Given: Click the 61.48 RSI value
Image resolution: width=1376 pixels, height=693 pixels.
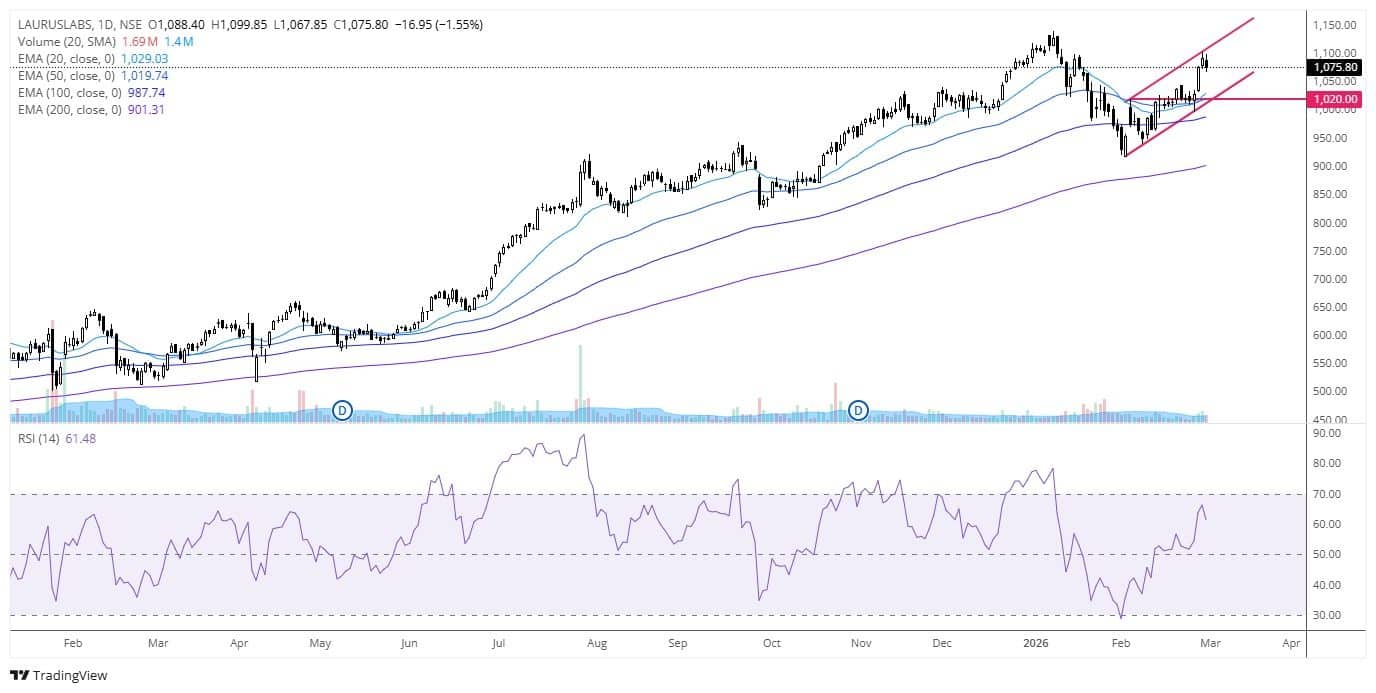Looking at the screenshot, I should 81,439.
